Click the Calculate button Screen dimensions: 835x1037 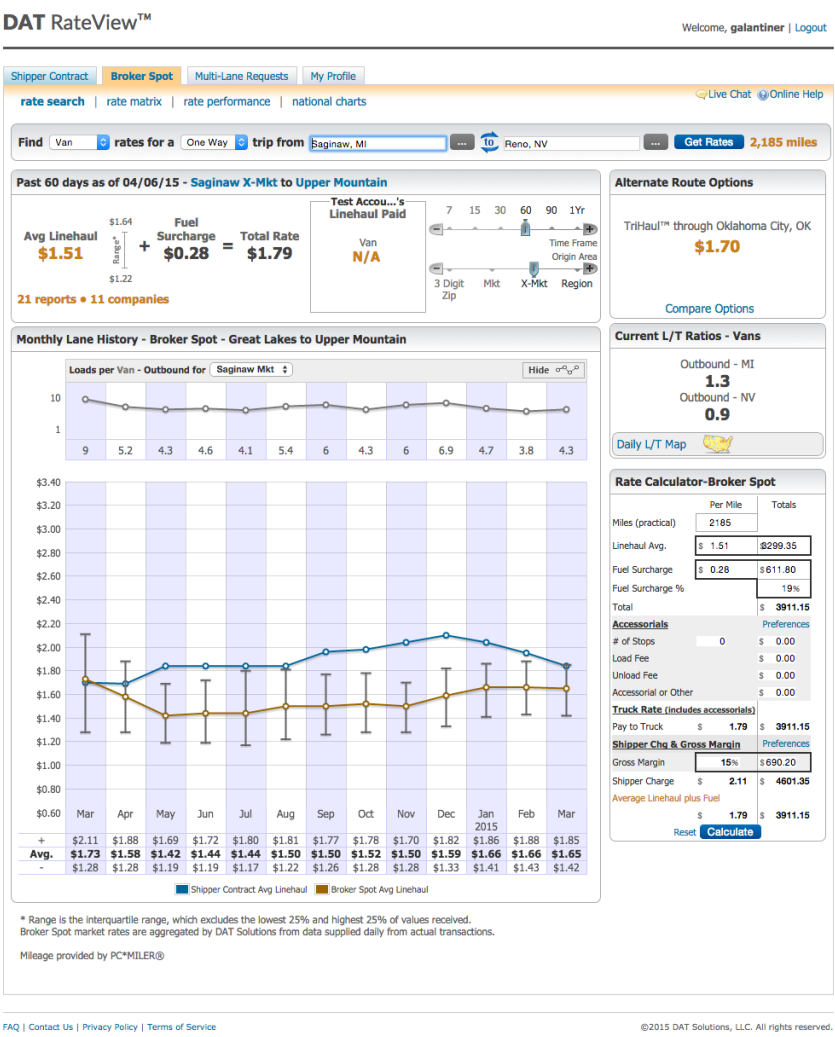point(730,832)
